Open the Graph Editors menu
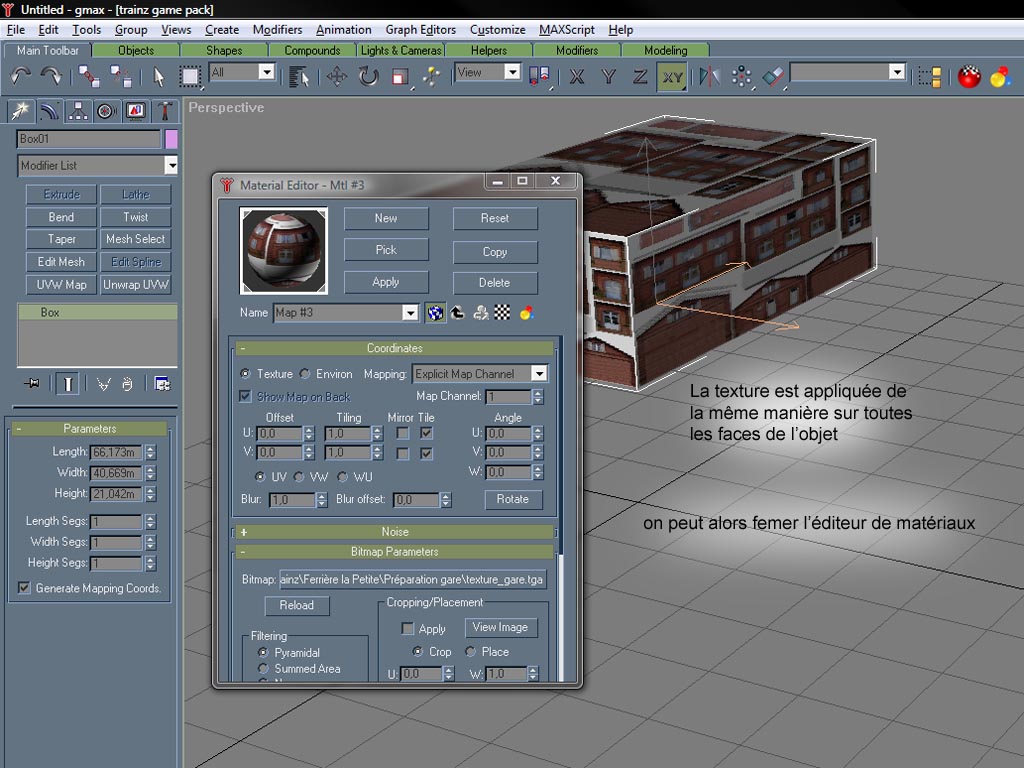This screenshot has width=1024, height=768. point(420,30)
